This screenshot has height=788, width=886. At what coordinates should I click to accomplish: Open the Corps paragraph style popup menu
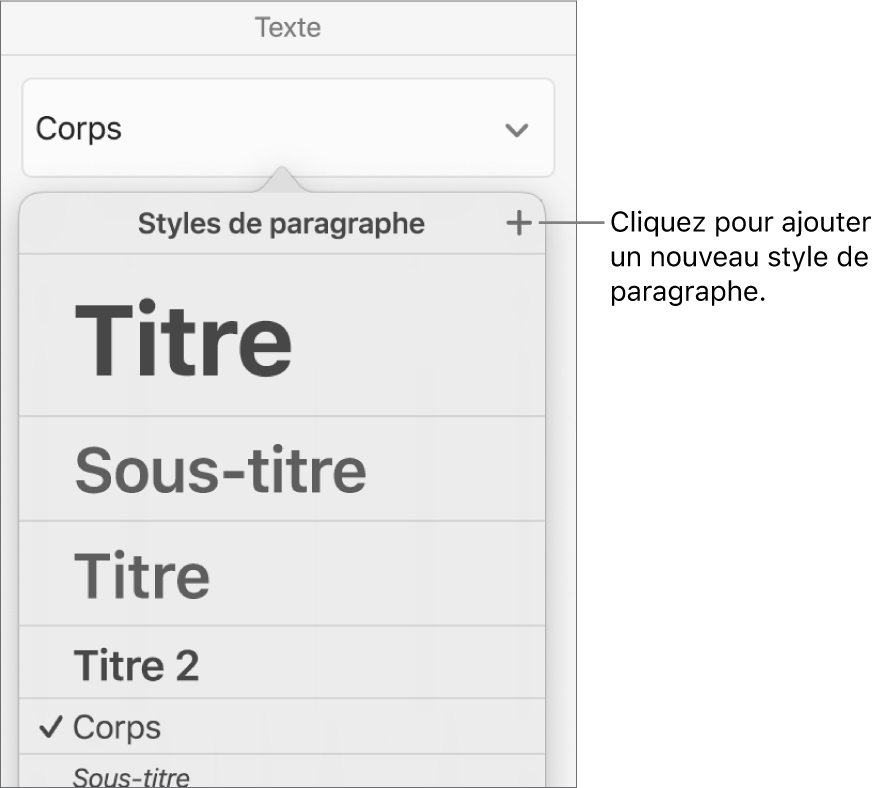point(287,129)
